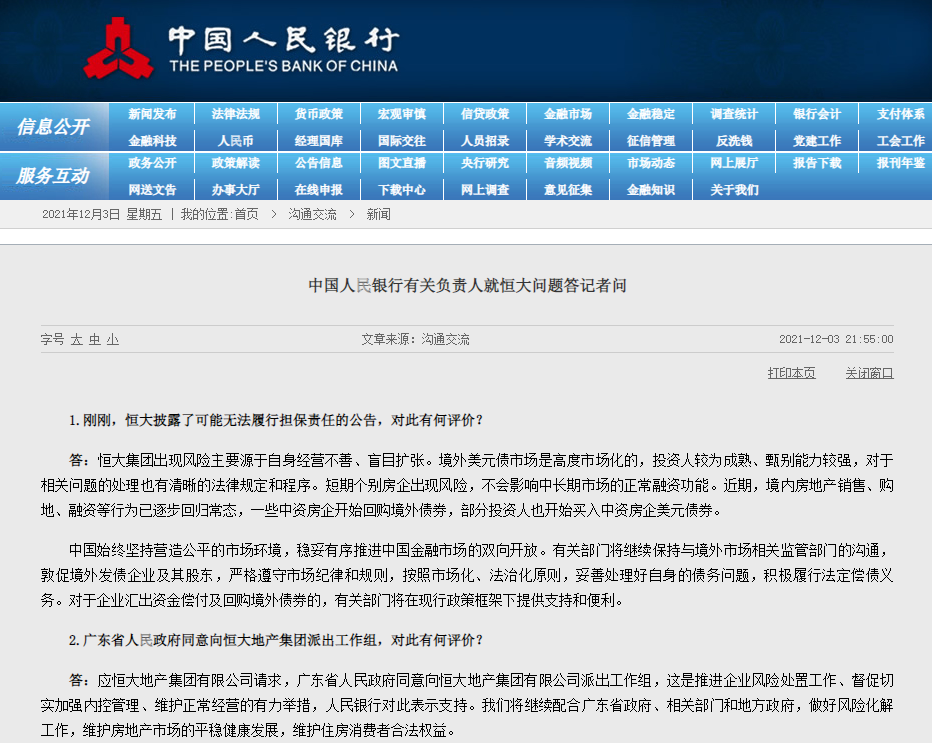Click question 2 heading about 广东省人民政府

pos(276,640)
